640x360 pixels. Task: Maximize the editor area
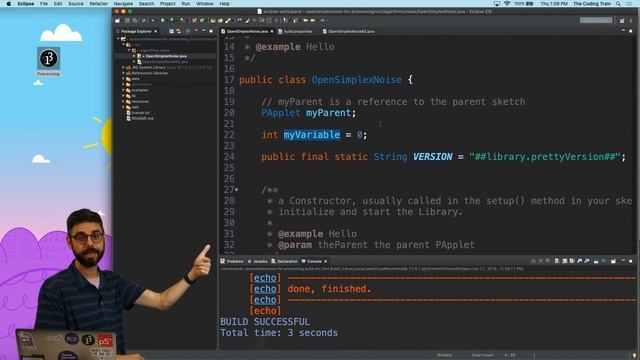[x=631, y=31]
